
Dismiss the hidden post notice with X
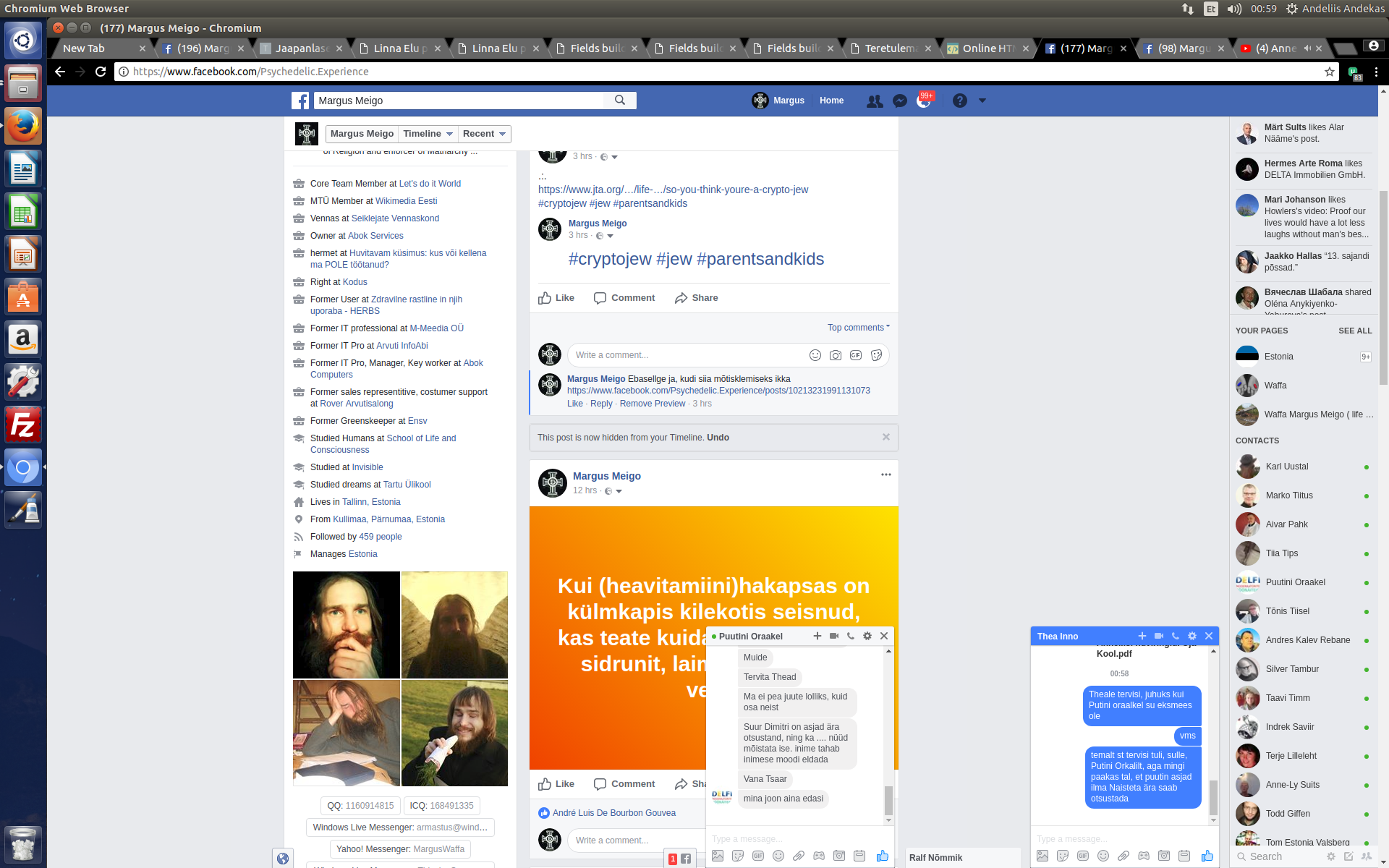coord(885,437)
